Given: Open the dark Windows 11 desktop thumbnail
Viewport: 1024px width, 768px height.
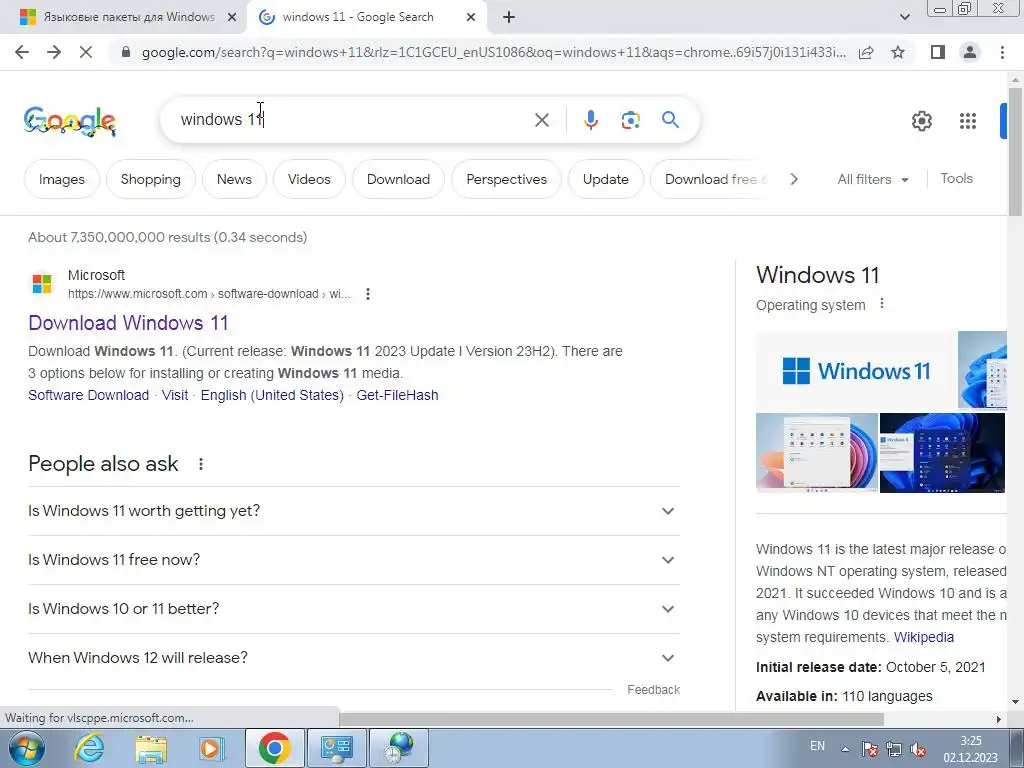Looking at the screenshot, I should 942,453.
